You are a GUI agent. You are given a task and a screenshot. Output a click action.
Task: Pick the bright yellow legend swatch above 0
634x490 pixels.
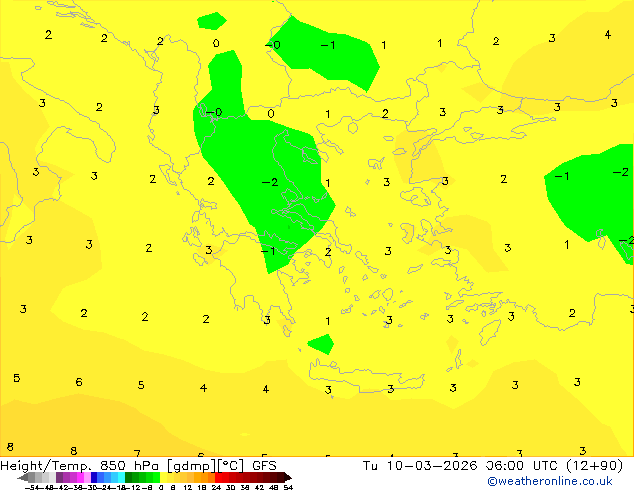click(163, 477)
